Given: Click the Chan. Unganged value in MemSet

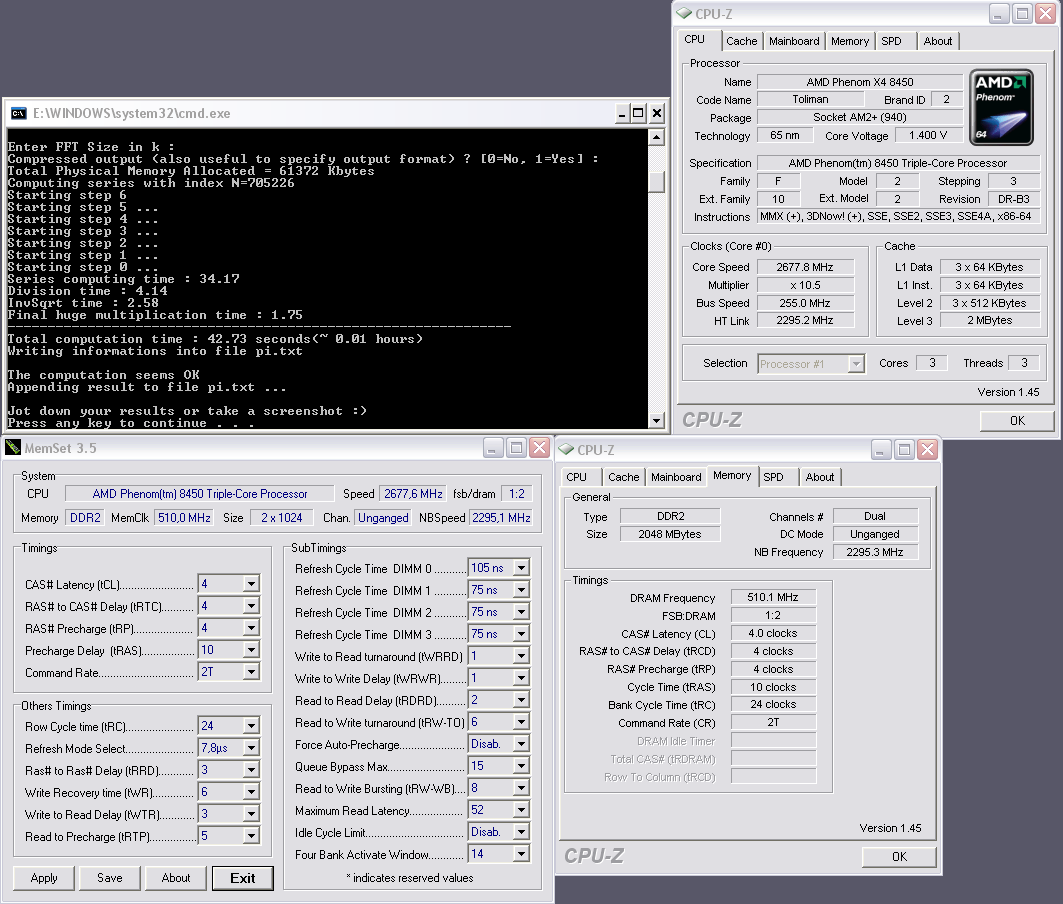Looking at the screenshot, I should [383, 518].
